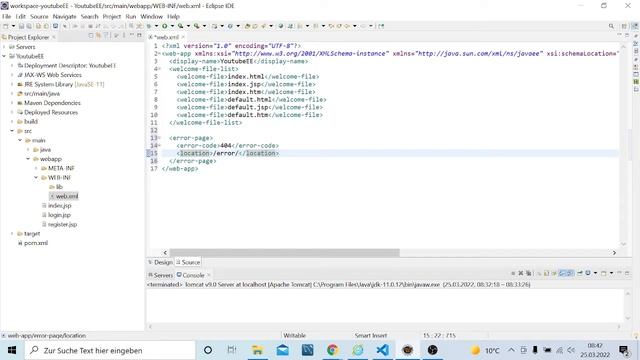This screenshot has height=360, width=640.
Task: Open Google Chrome from Windows taskbar
Action: [x=333, y=350]
